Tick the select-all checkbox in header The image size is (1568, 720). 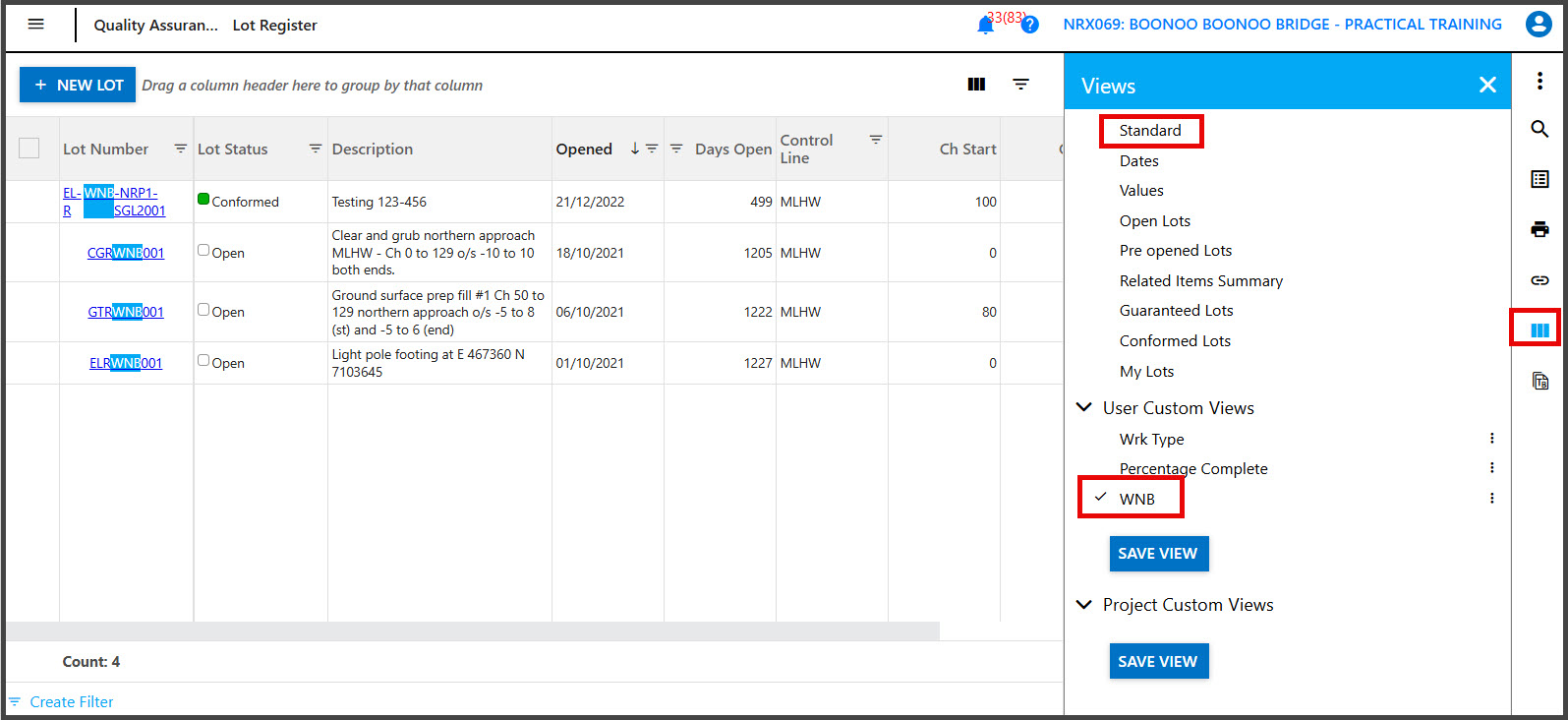point(29,149)
